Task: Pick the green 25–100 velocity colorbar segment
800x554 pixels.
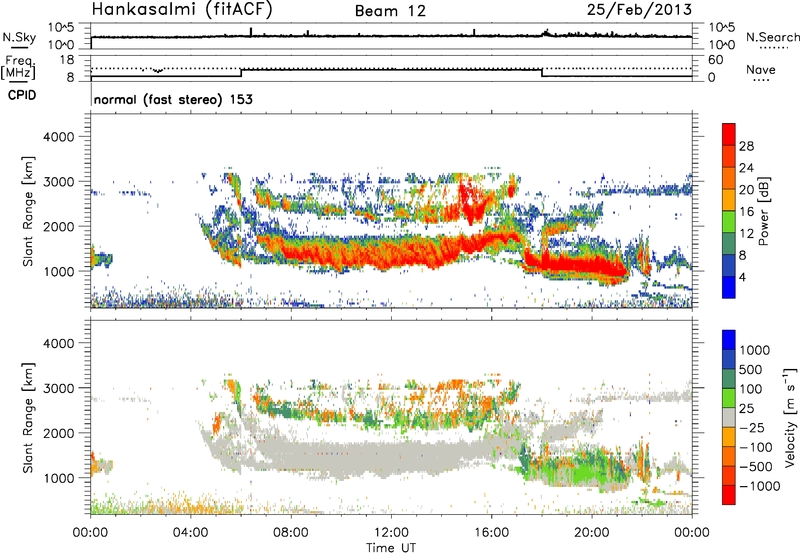Action: [729, 398]
